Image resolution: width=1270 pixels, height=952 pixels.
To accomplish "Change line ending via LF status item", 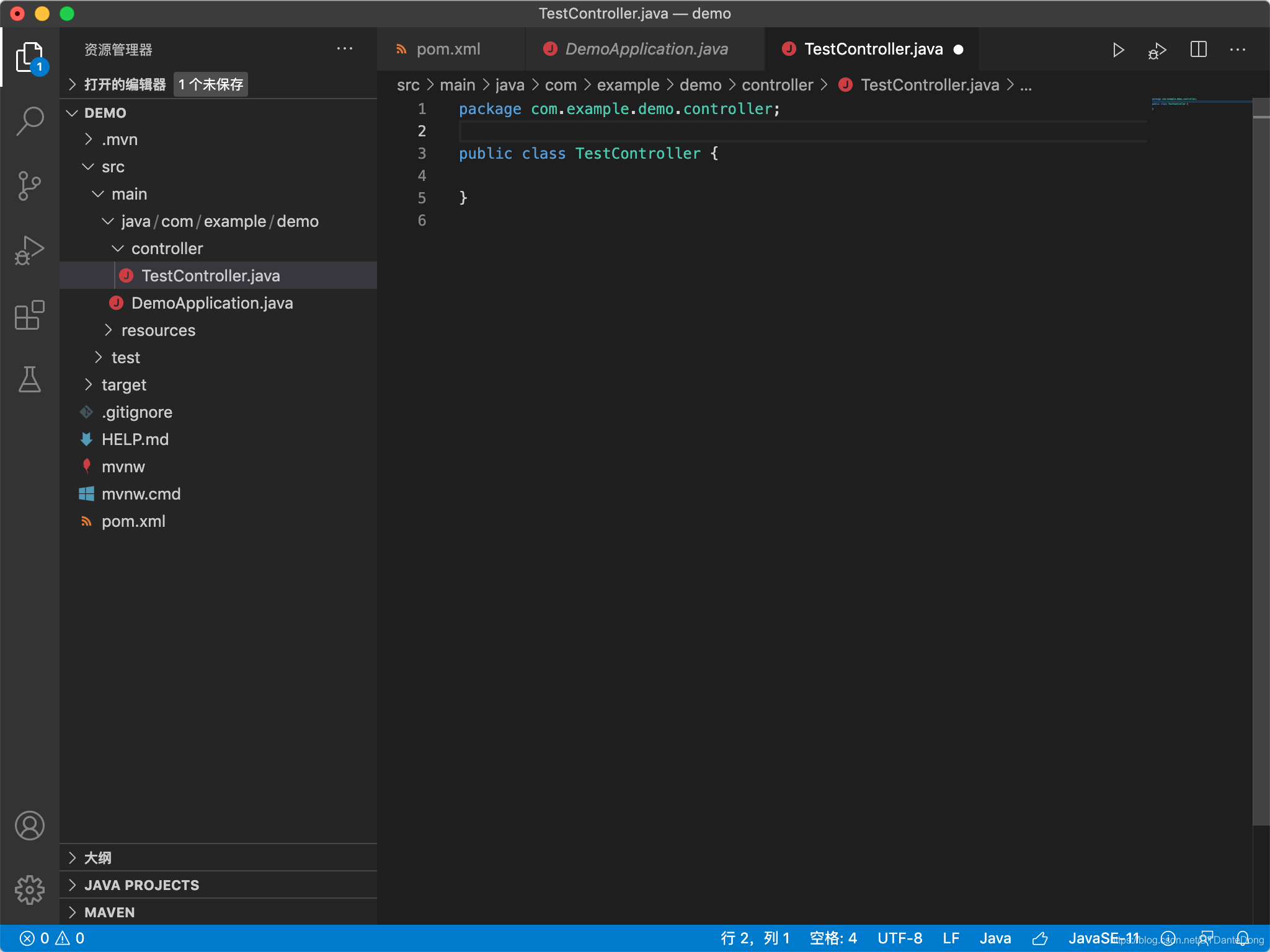I will pyautogui.click(x=951, y=938).
